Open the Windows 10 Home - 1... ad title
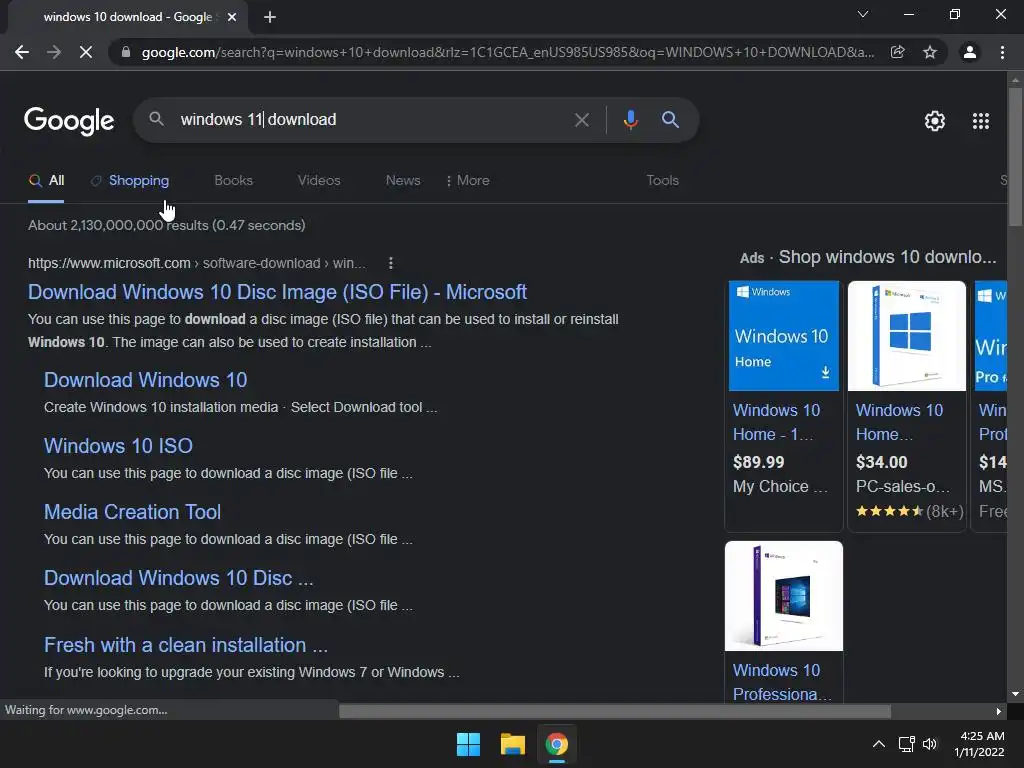The height and width of the screenshot is (768, 1024). point(776,423)
